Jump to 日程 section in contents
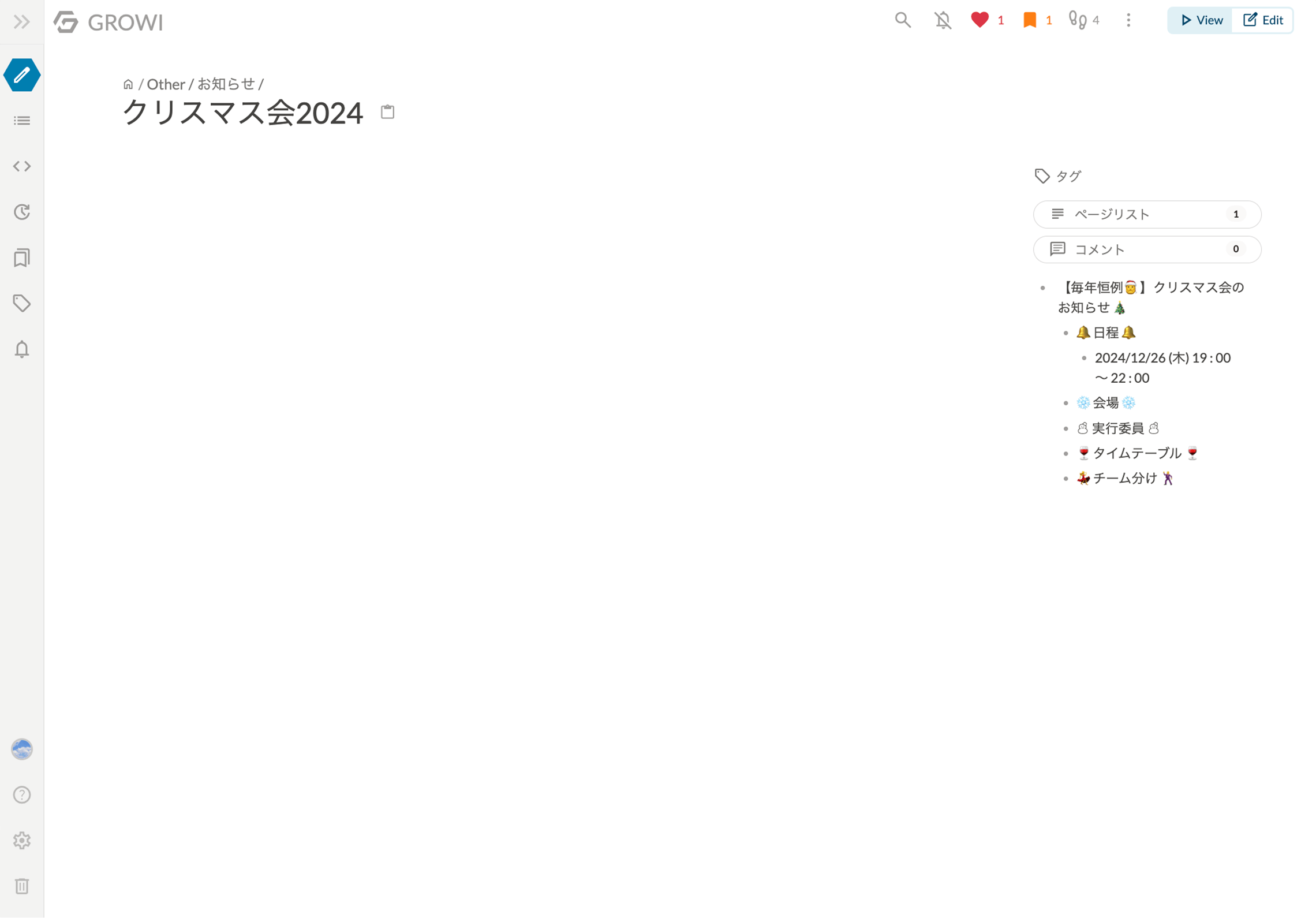This screenshot has width=1316, height=918. (x=1106, y=333)
